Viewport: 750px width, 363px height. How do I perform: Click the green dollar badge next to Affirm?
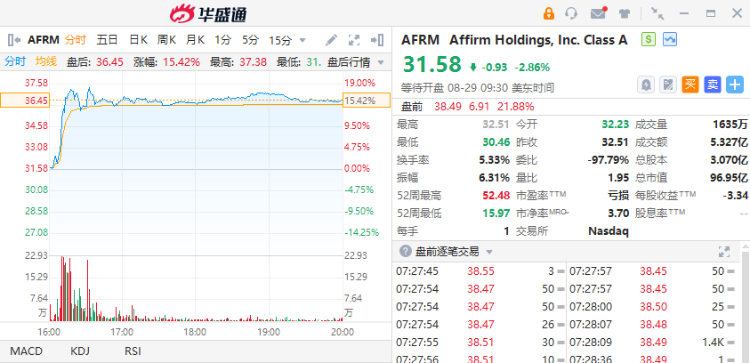tap(648, 39)
